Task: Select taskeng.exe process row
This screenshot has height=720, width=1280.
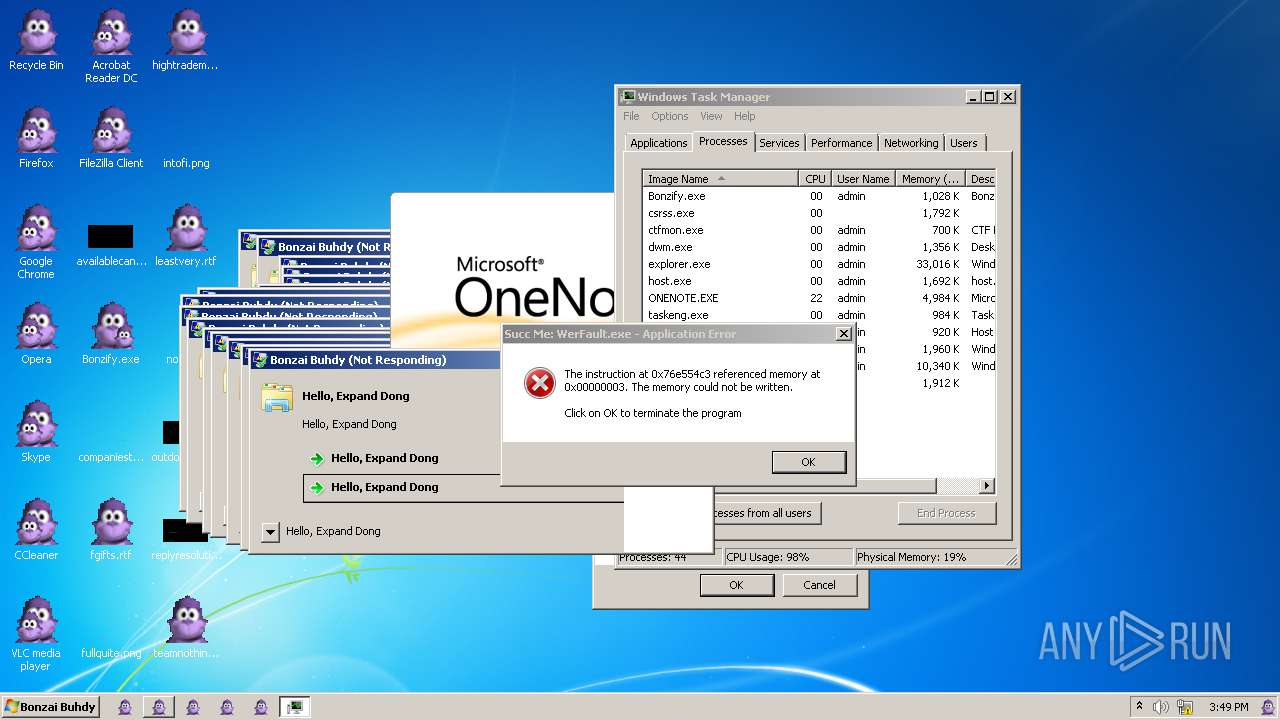Action: (818, 315)
